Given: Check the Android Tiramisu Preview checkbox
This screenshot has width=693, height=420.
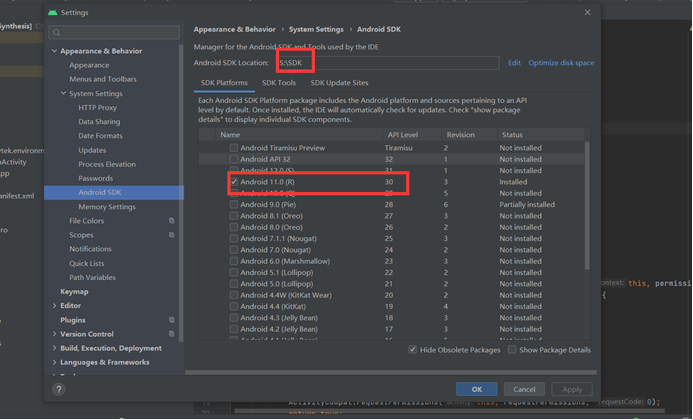Looking at the screenshot, I should pyautogui.click(x=234, y=148).
